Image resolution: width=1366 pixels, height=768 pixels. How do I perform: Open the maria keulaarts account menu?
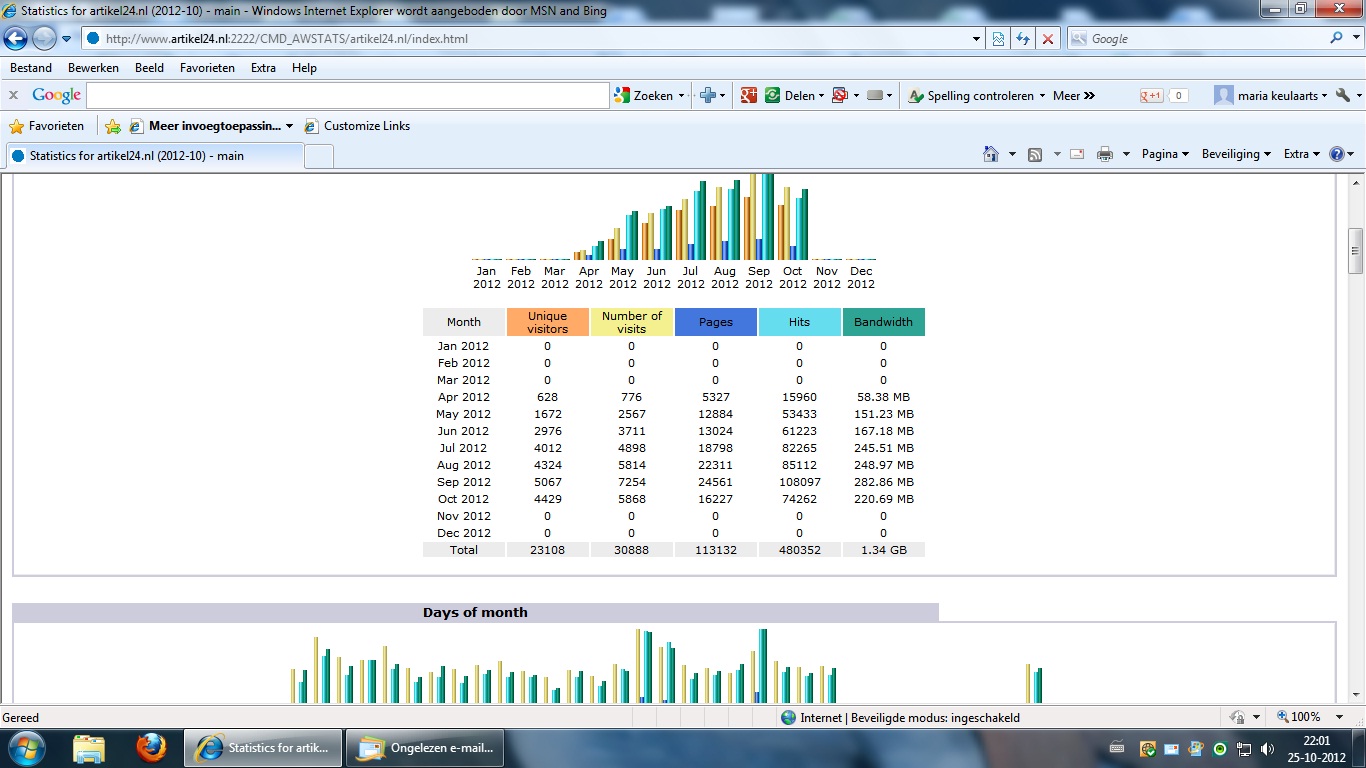pos(1271,96)
